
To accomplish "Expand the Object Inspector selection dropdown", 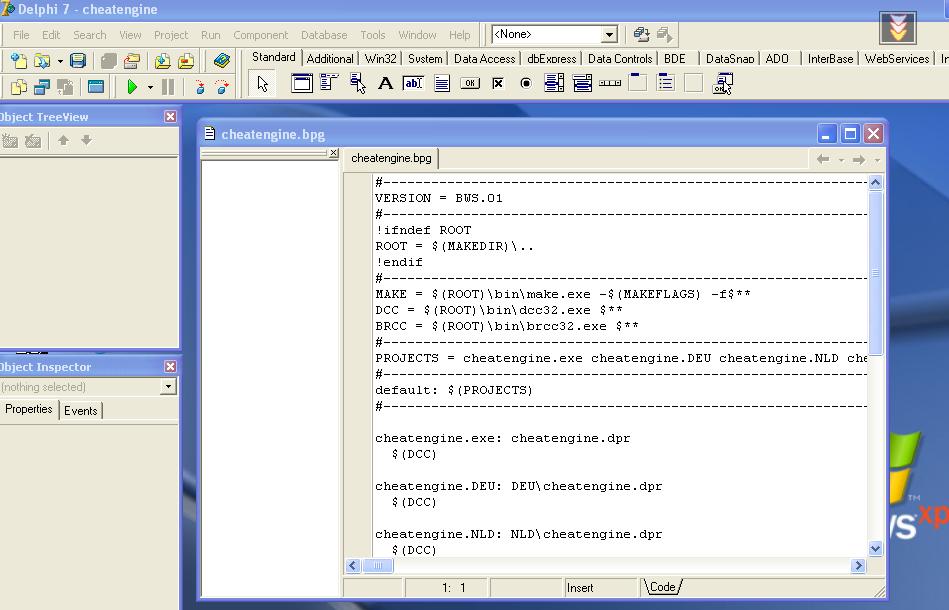I will click(x=168, y=387).
